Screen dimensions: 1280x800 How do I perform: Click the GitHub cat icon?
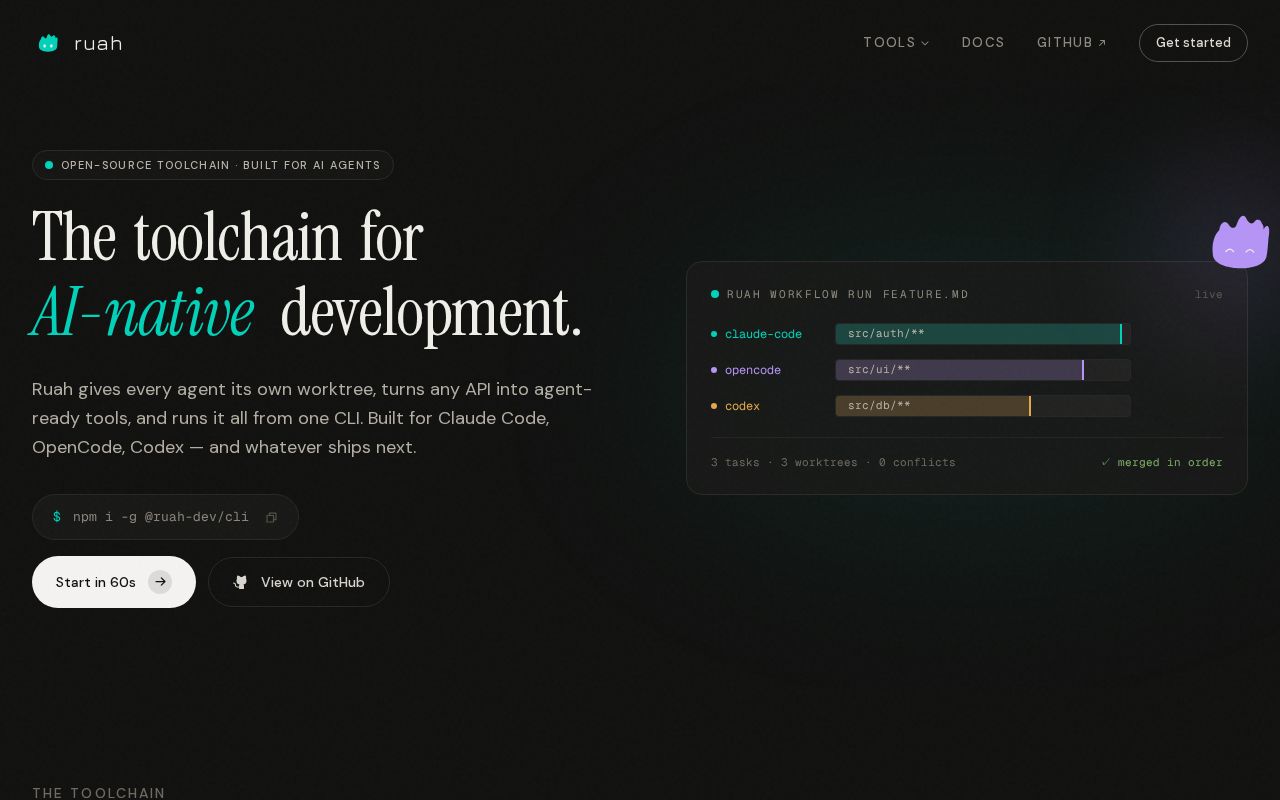[x=240, y=582]
